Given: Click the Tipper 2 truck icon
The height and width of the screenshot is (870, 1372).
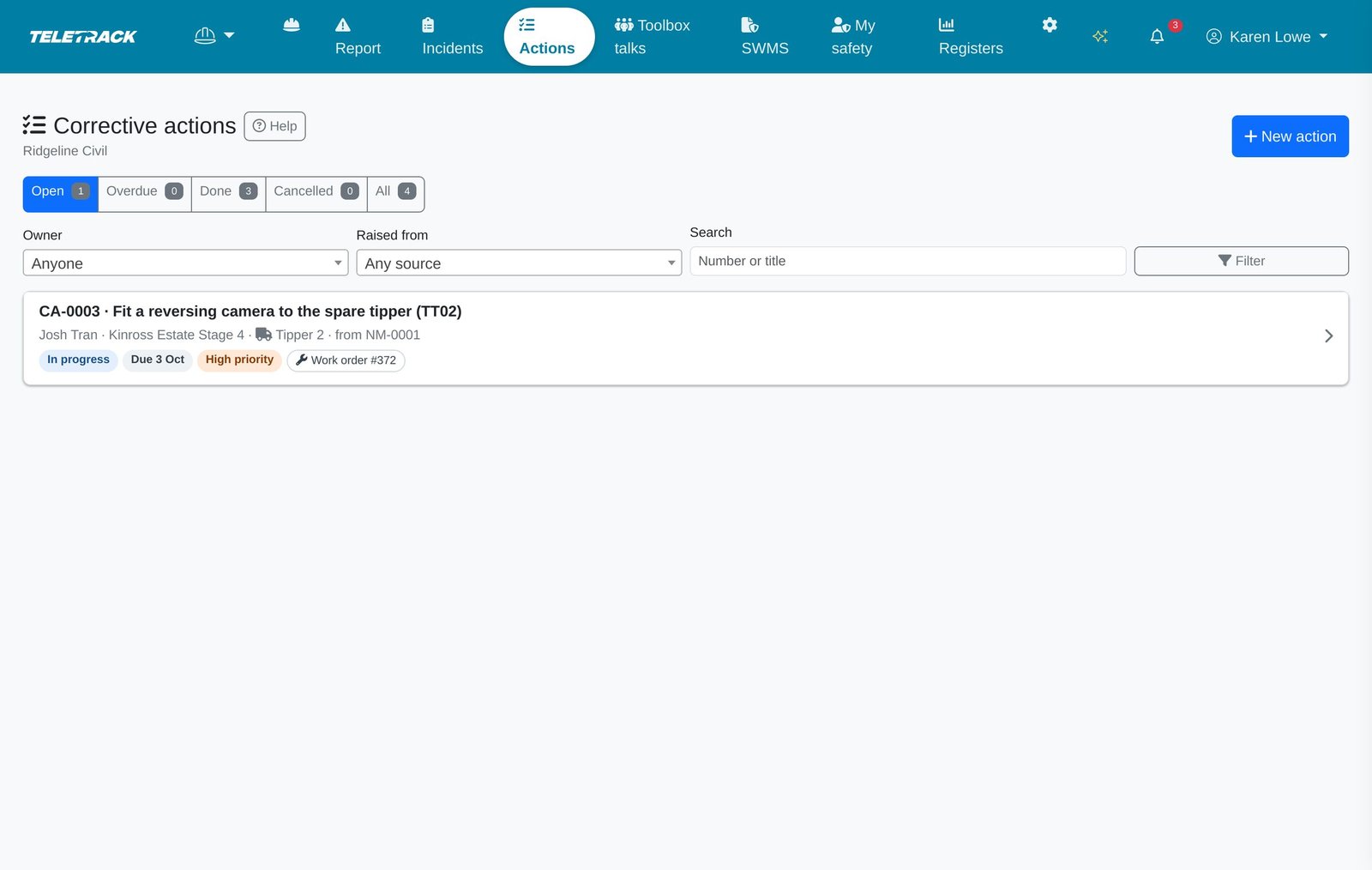Looking at the screenshot, I should tap(264, 335).
